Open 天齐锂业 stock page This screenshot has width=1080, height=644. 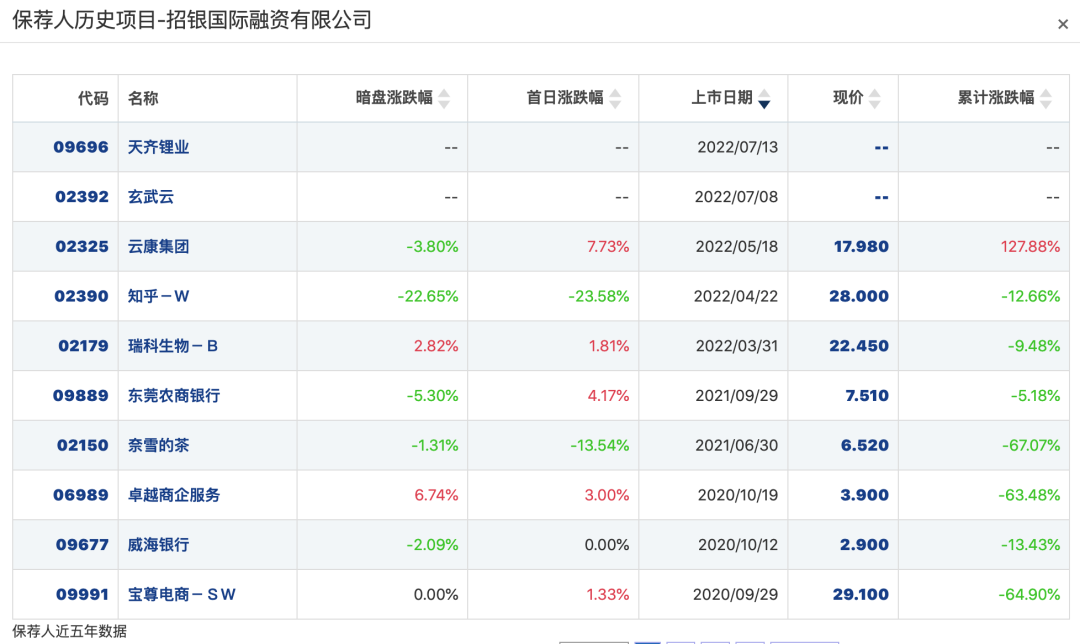[158, 147]
